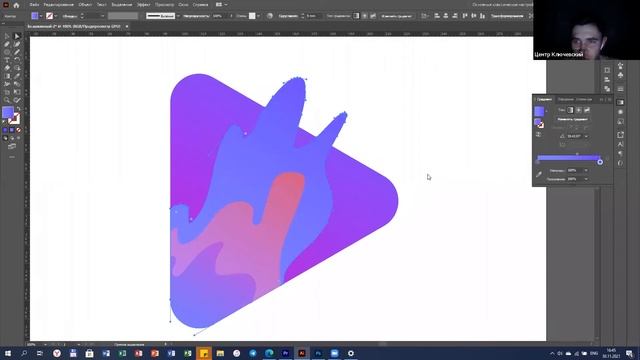
Task: Open the stroke color dropdown in control bar
Action: pos(56,16)
